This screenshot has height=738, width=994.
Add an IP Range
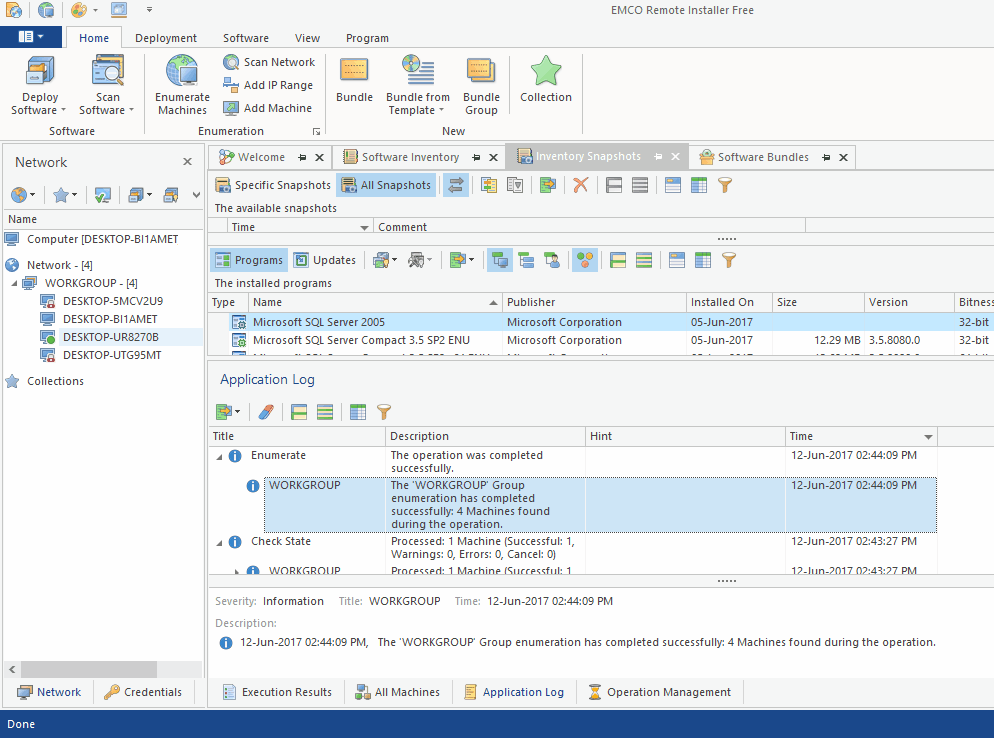pyautogui.click(x=269, y=85)
